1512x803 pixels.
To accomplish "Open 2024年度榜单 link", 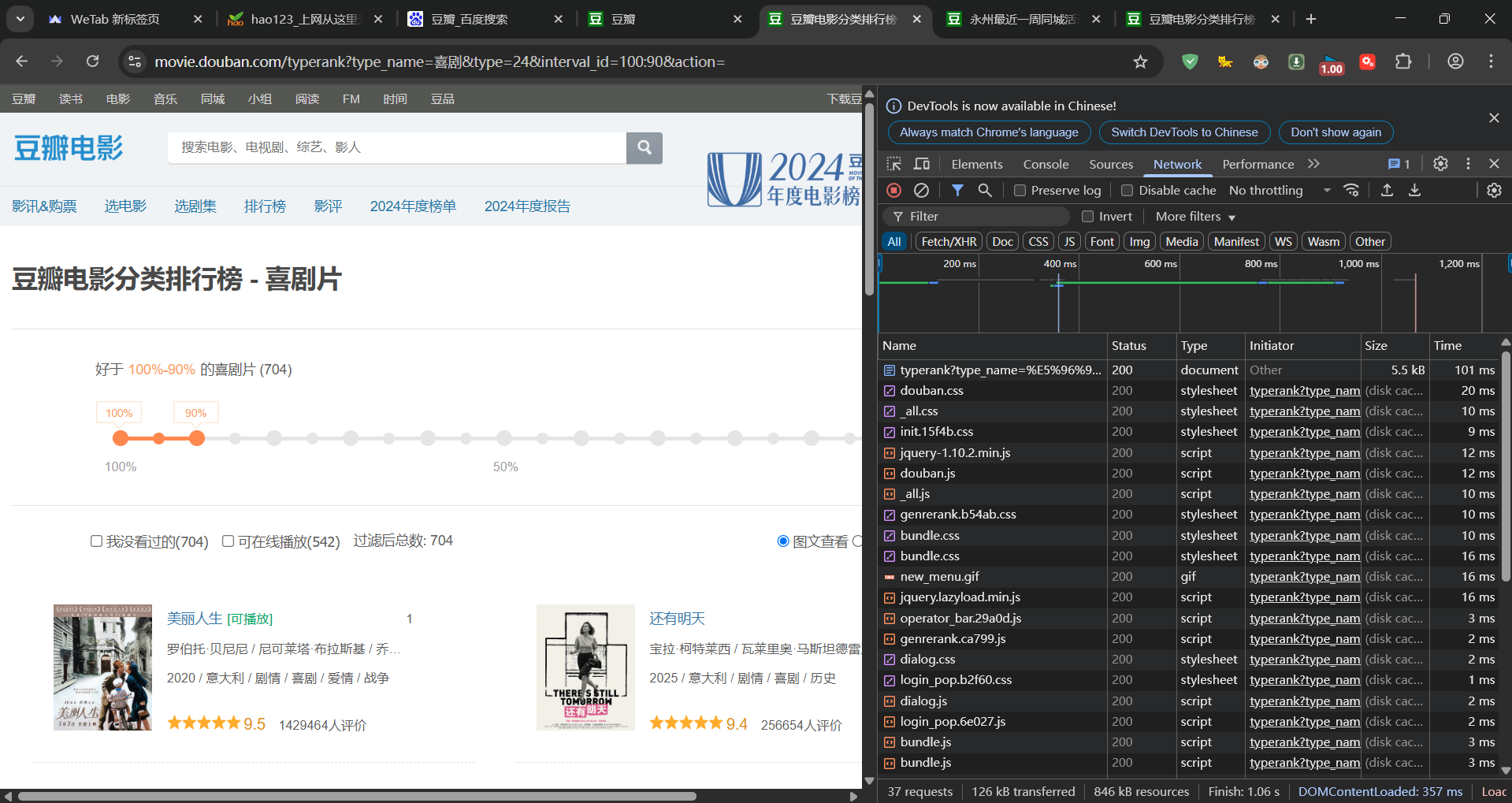I will click(x=413, y=206).
